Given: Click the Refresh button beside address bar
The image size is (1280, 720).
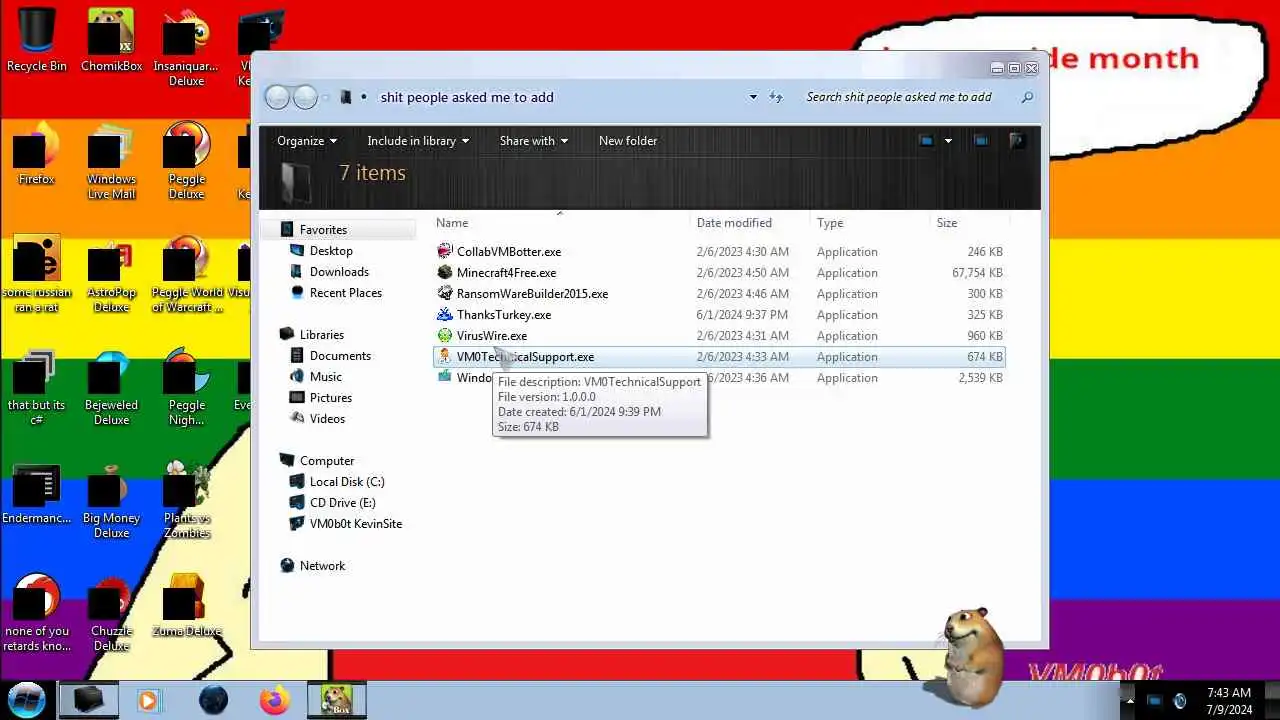Looking at the screenshot, I should (x=776, y=97).
